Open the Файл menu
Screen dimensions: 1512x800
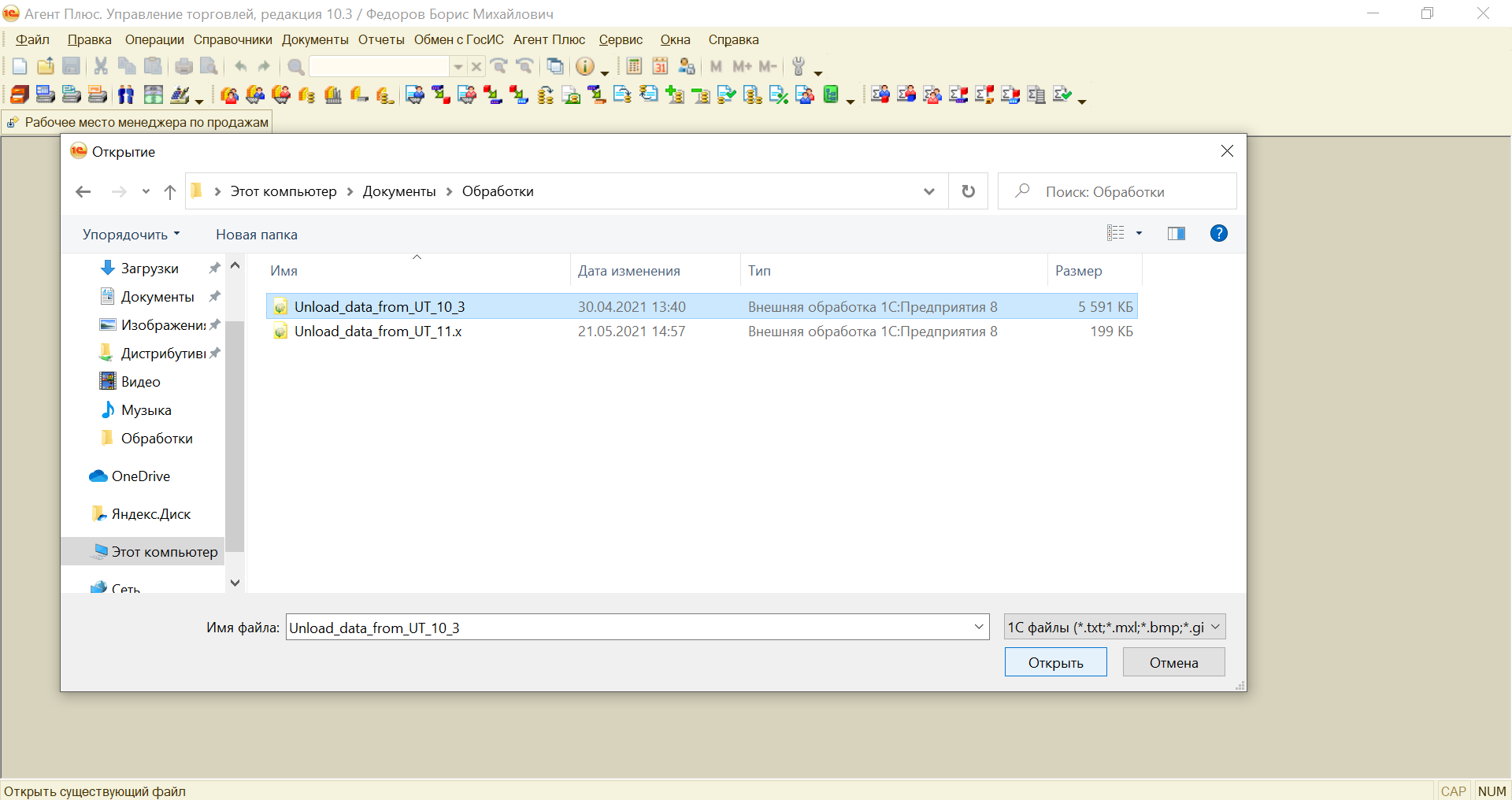[x=33, y=39]
